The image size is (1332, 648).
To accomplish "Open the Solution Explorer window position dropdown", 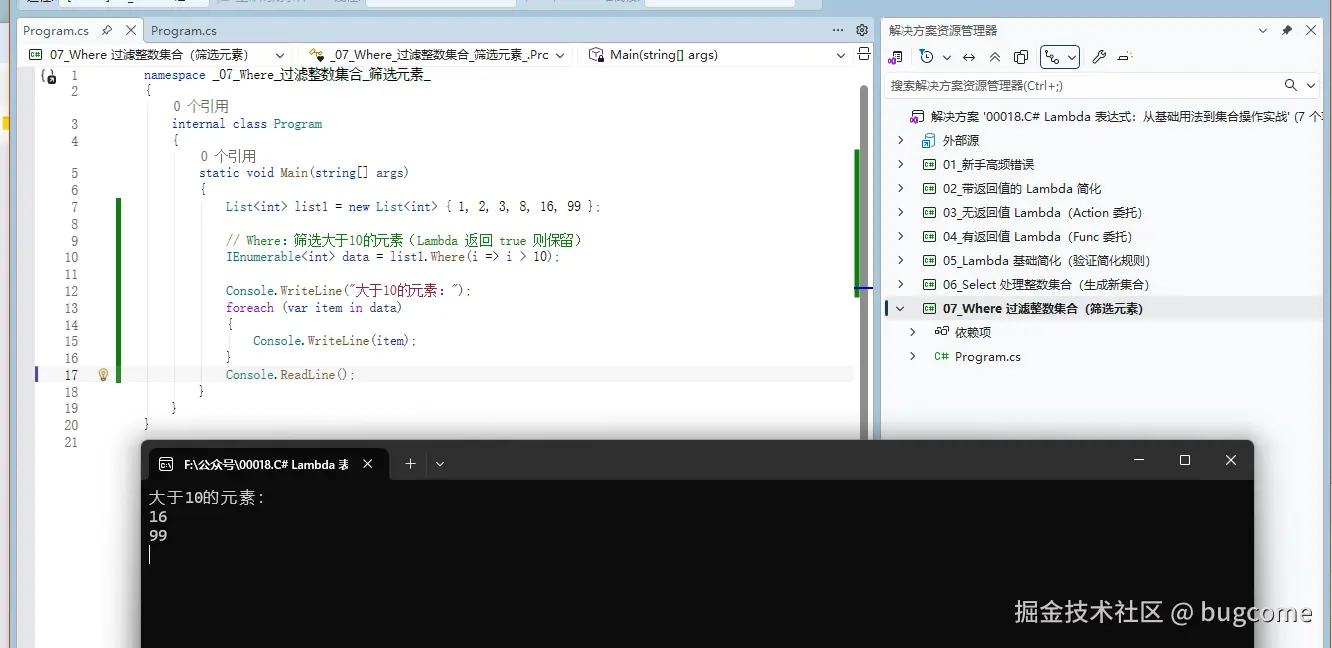I will tap(1265, 31).
